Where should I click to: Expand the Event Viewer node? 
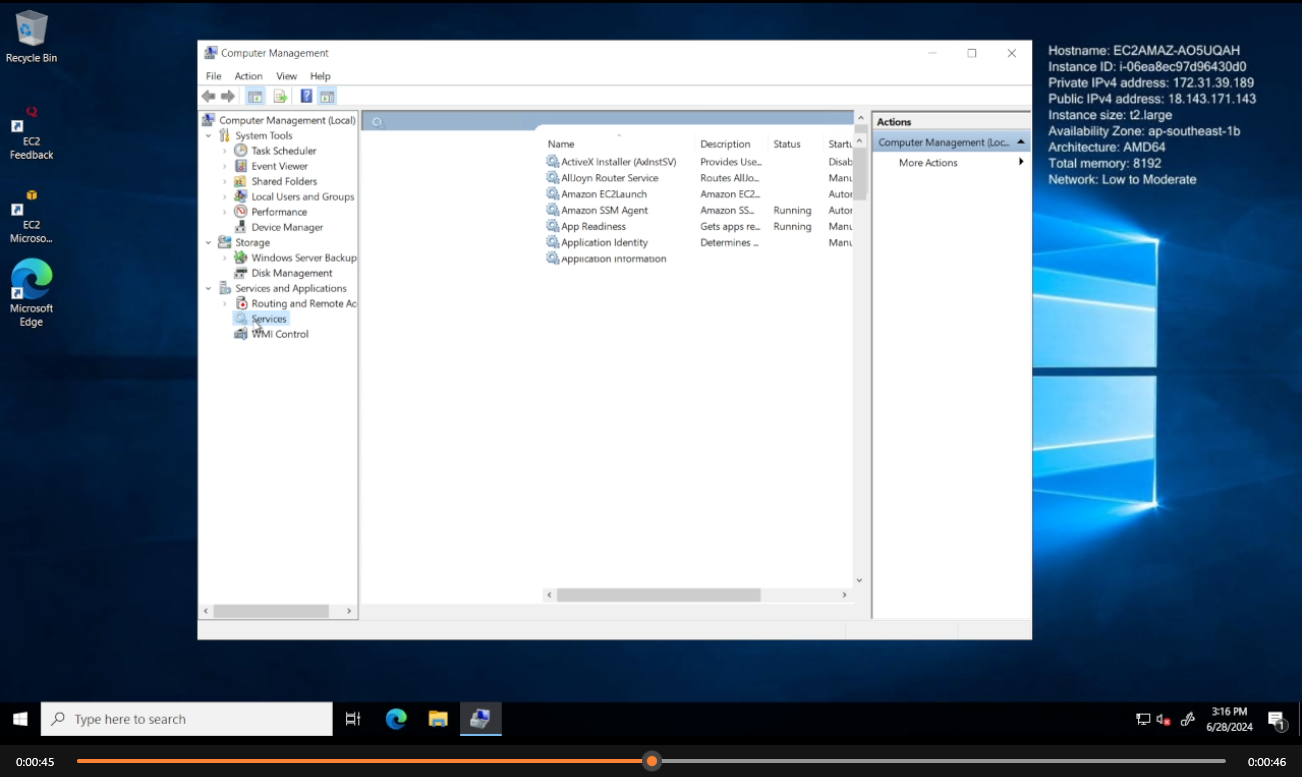225,166
